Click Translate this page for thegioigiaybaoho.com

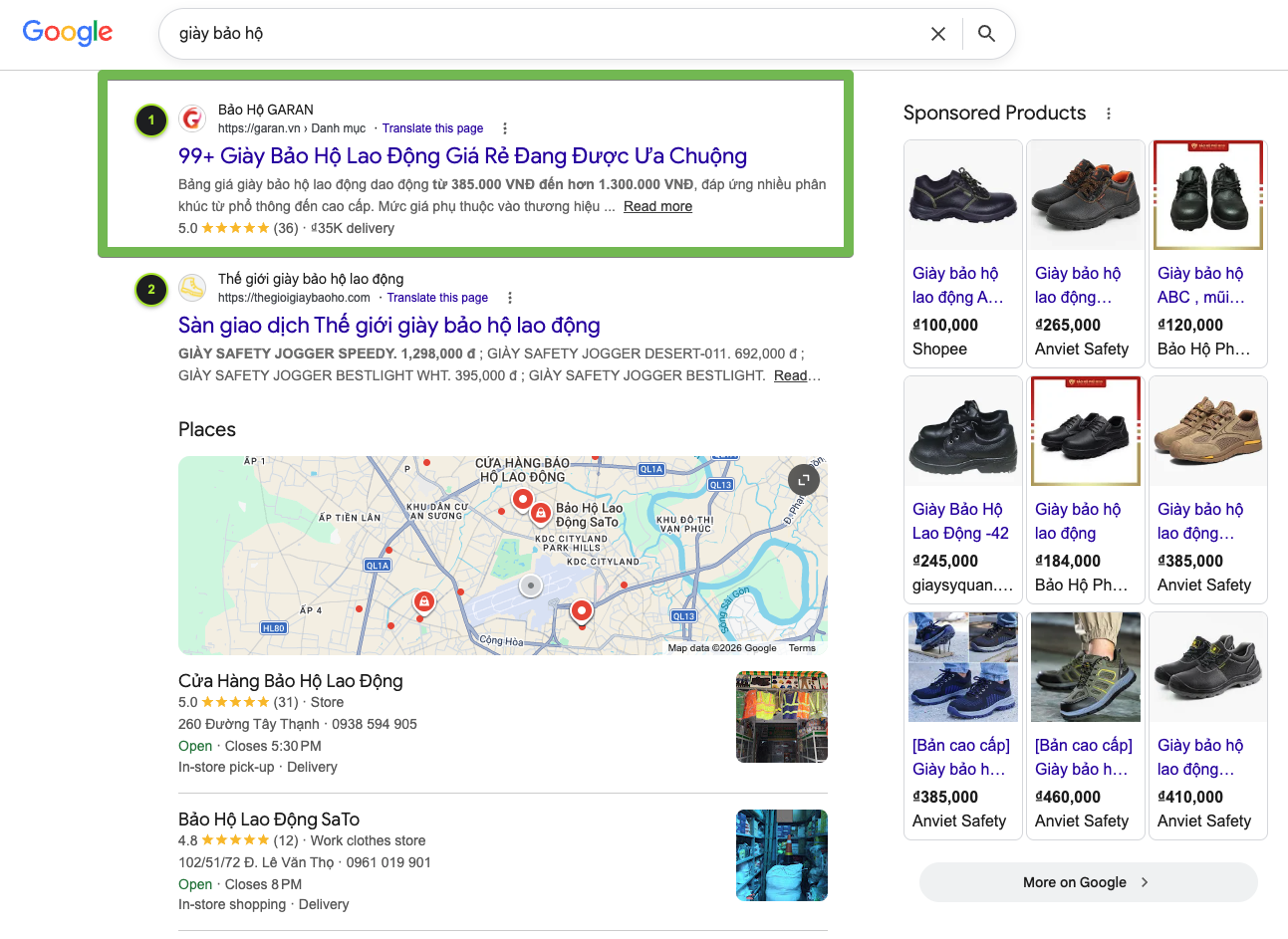point(437,298)
